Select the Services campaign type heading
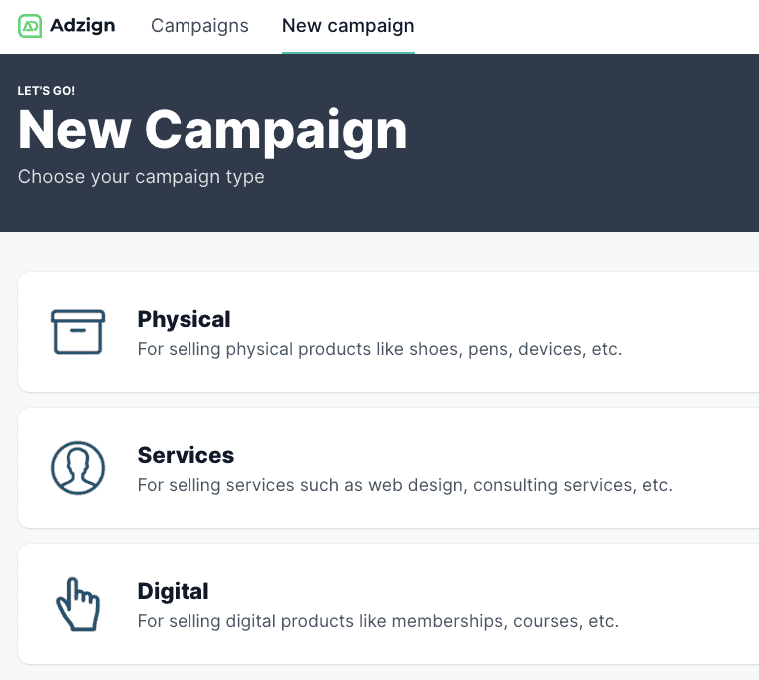The image size is (759, 680). pos(186,456)
